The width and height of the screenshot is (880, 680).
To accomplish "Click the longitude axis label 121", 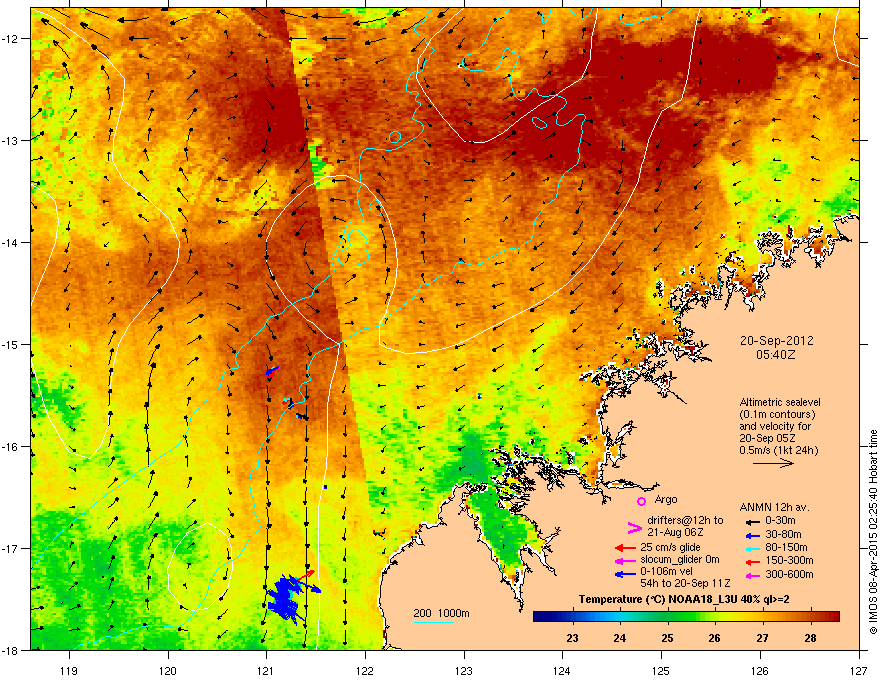I will pyautogui.click(x=266, y=670).
